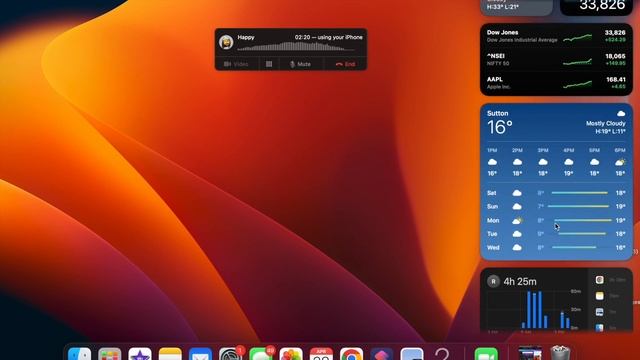
Task: Open Calendar from the Dock
Action: coord(321,354)
